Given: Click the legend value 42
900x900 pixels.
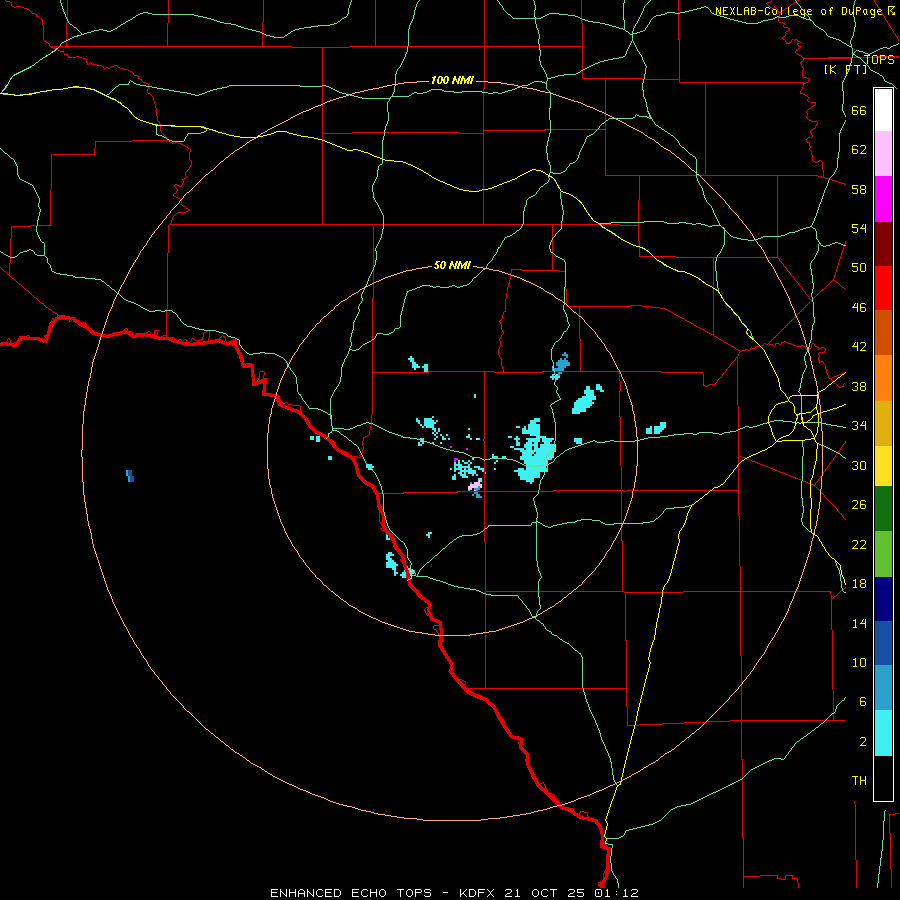Looking at the screenshot, I should point(859,347).
